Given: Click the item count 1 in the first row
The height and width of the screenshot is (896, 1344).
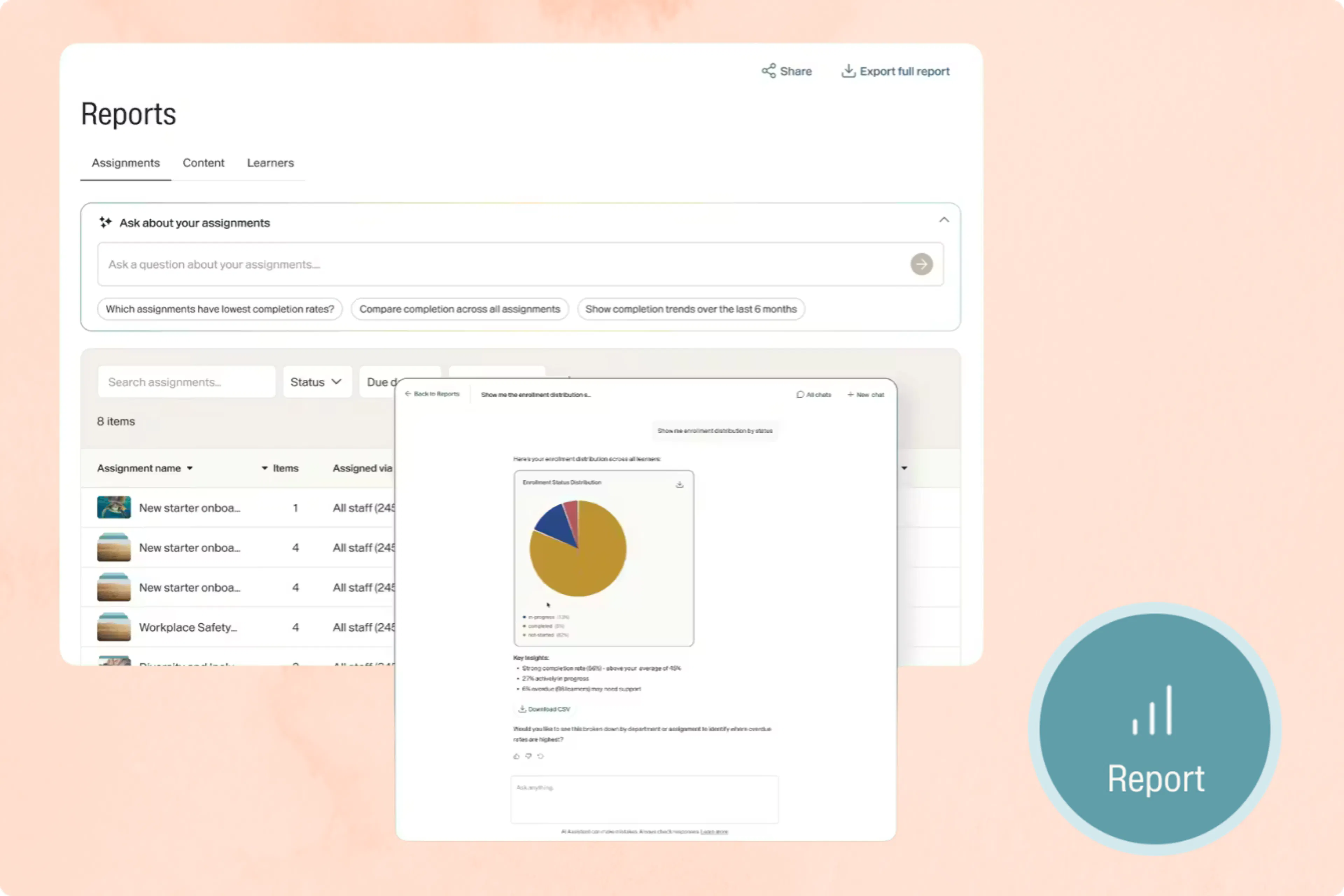Looking at the screenshot, I should pos(295,508).
